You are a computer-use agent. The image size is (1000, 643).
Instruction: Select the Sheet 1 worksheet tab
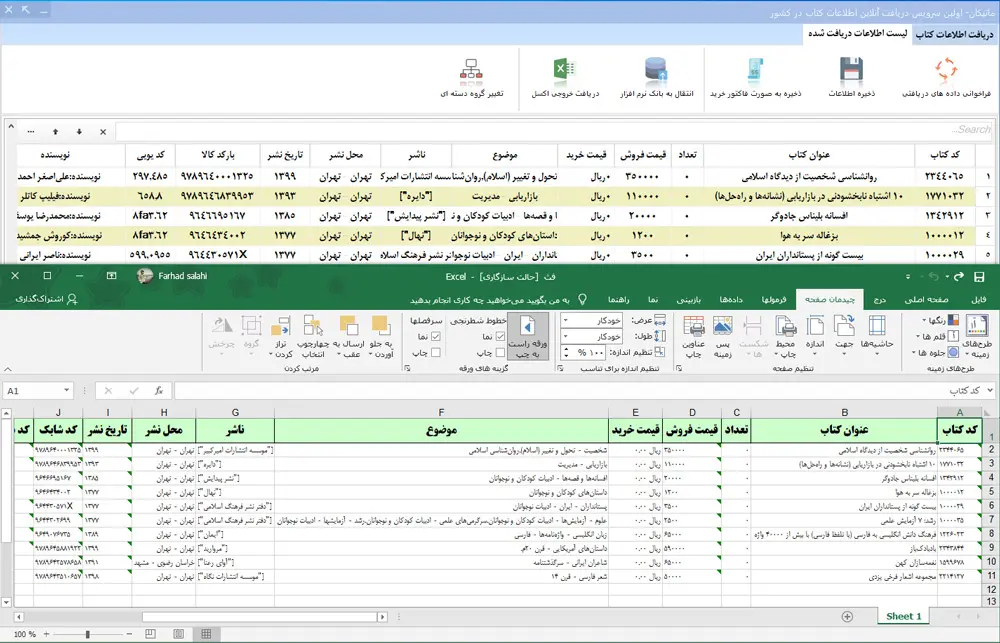pyautogui.click(x=903, y=616)
